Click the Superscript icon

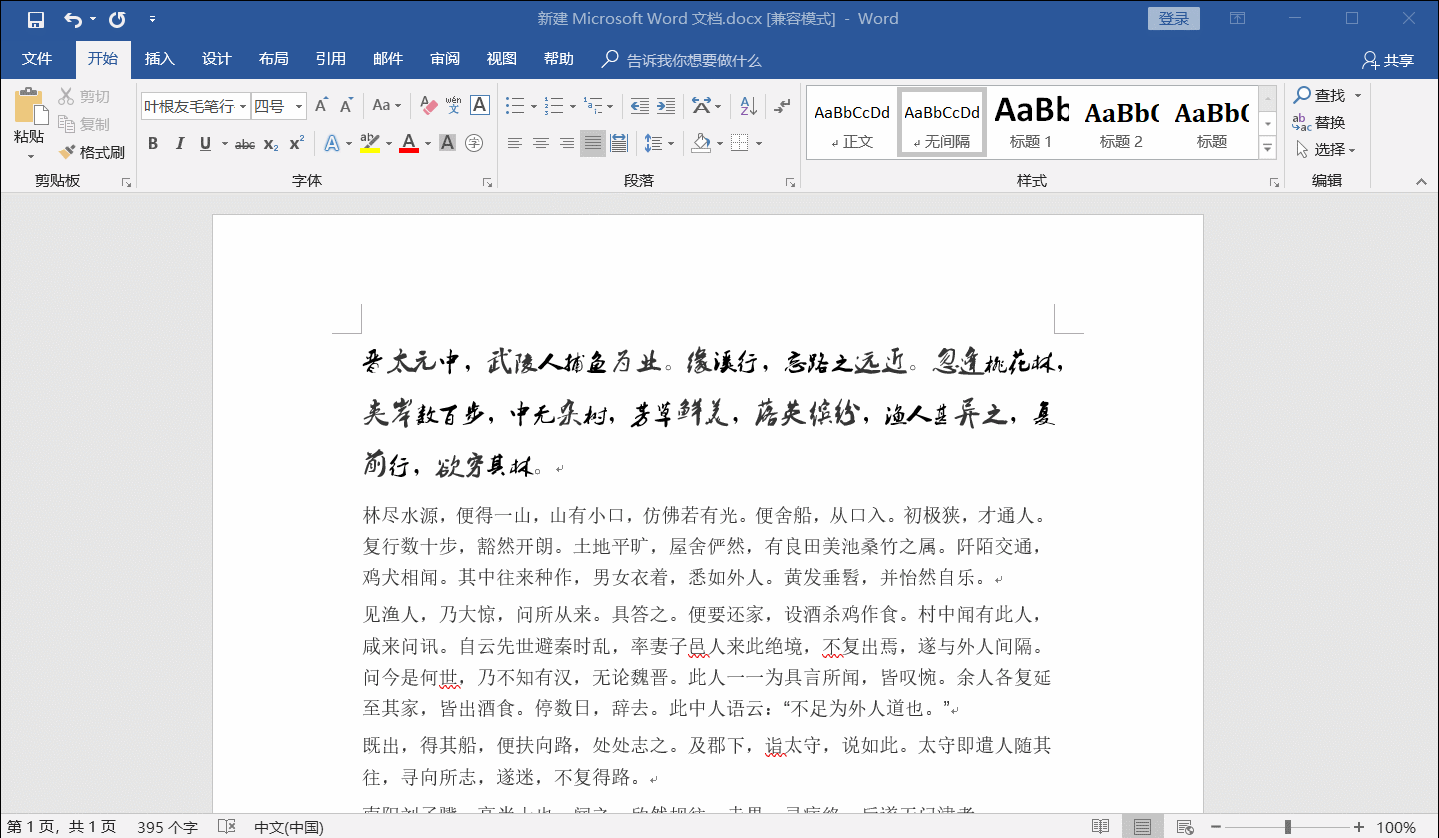[x=296, y=143]
